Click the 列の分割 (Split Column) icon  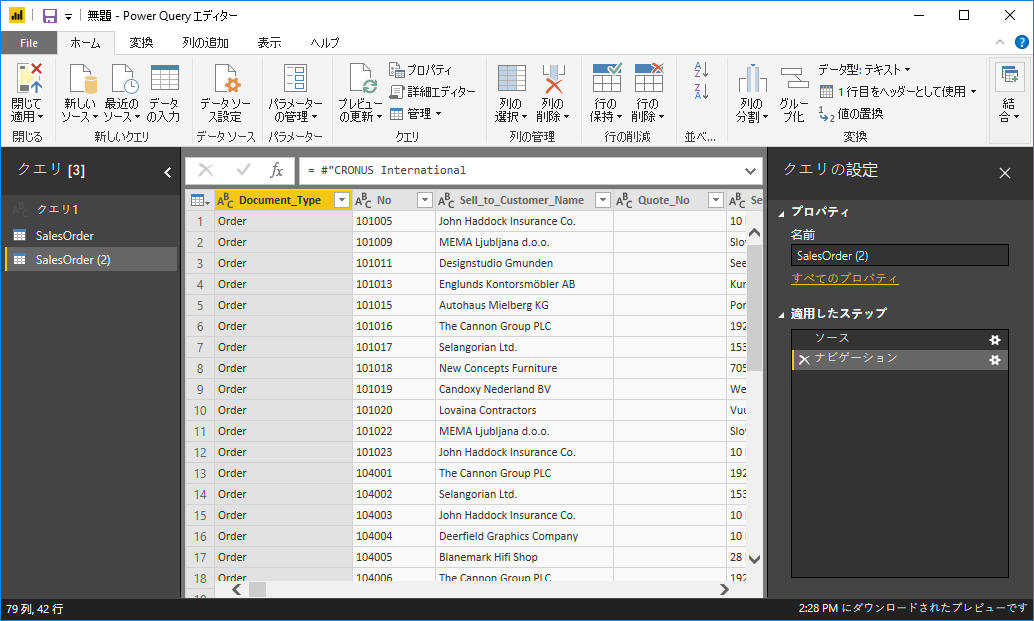(x=752, y=78)
